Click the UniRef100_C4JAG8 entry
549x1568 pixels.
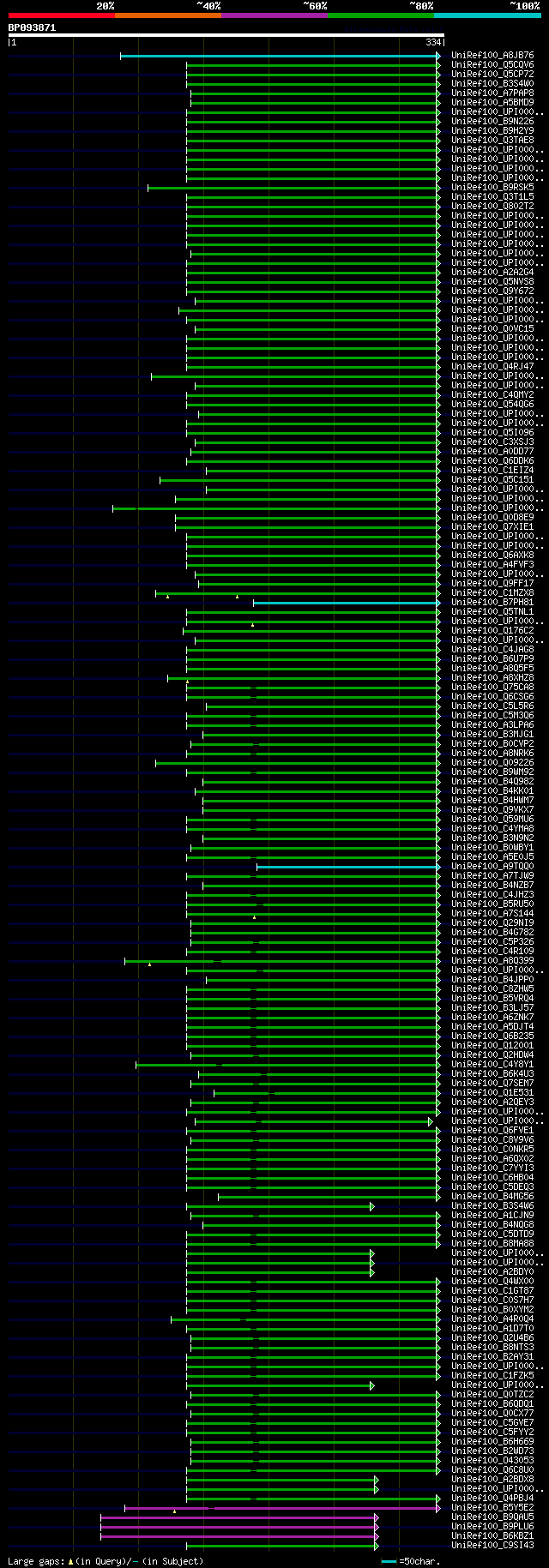click(492, 650)
